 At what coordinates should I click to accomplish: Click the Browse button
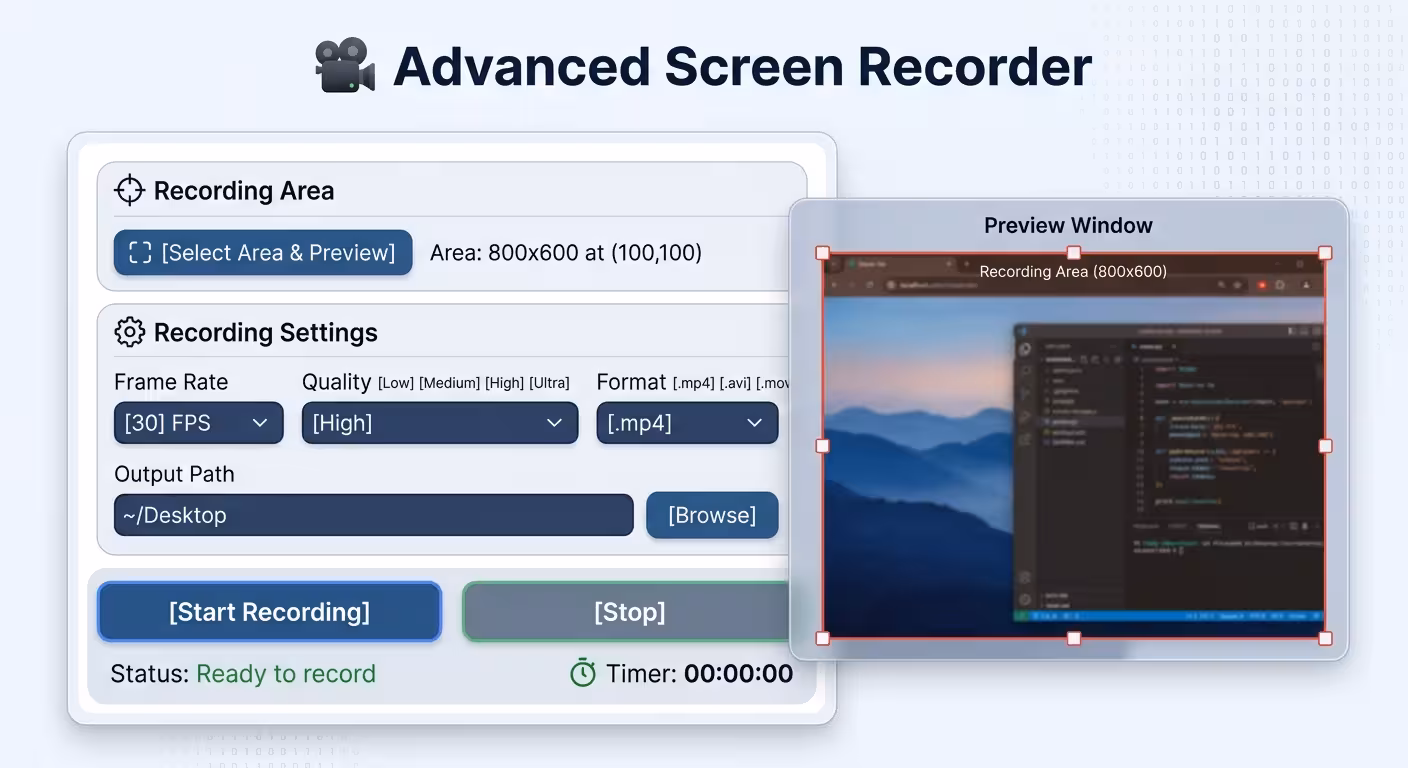tap(712, 515)
